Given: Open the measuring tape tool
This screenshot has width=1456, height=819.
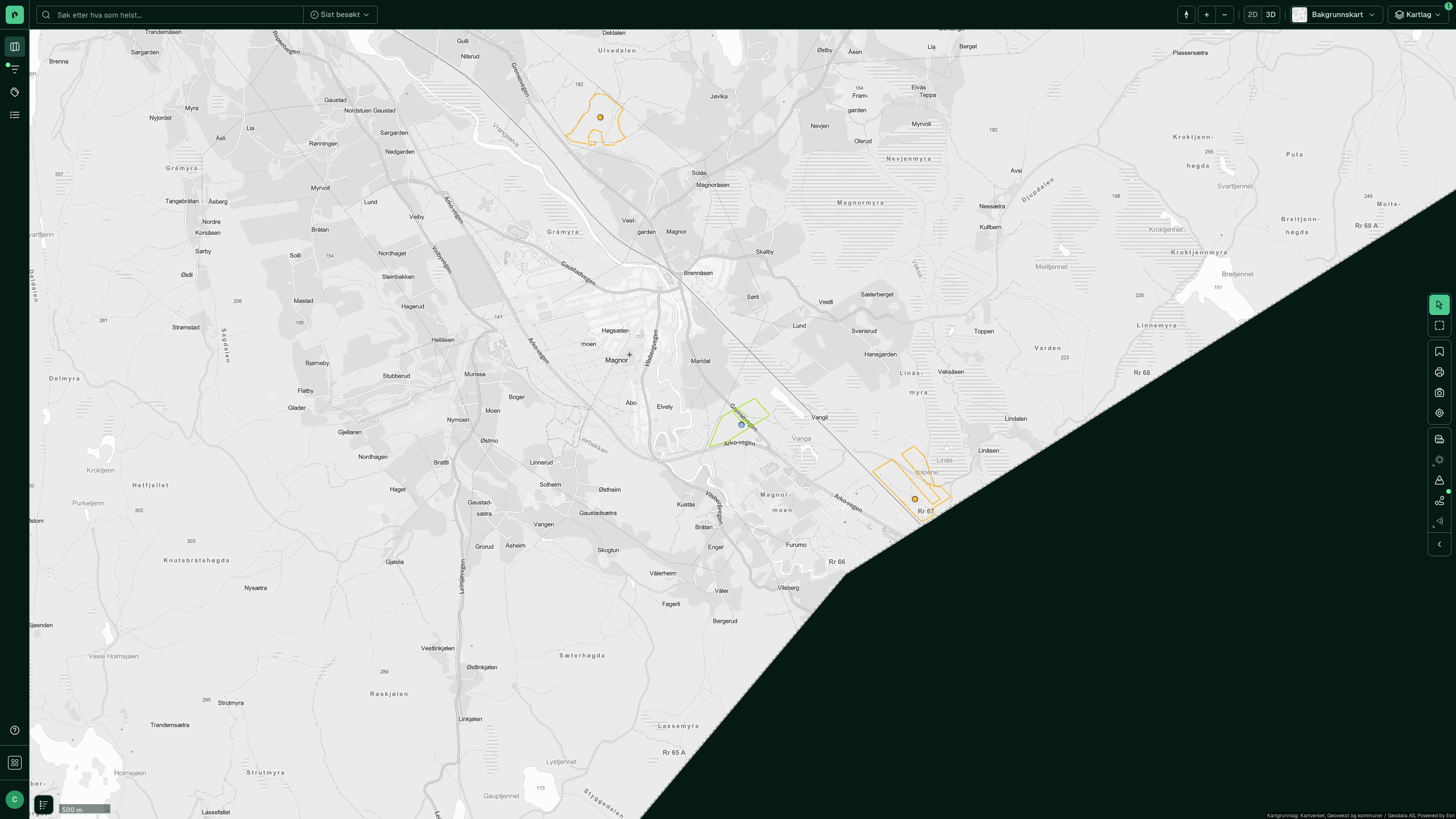Looking at the screenshot, I should (x=1439, y=439).
